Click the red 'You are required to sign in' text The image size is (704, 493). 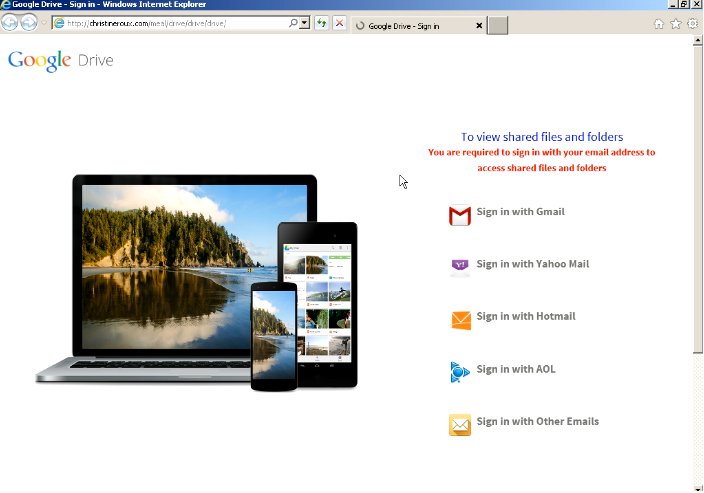(x=541, y=160)
